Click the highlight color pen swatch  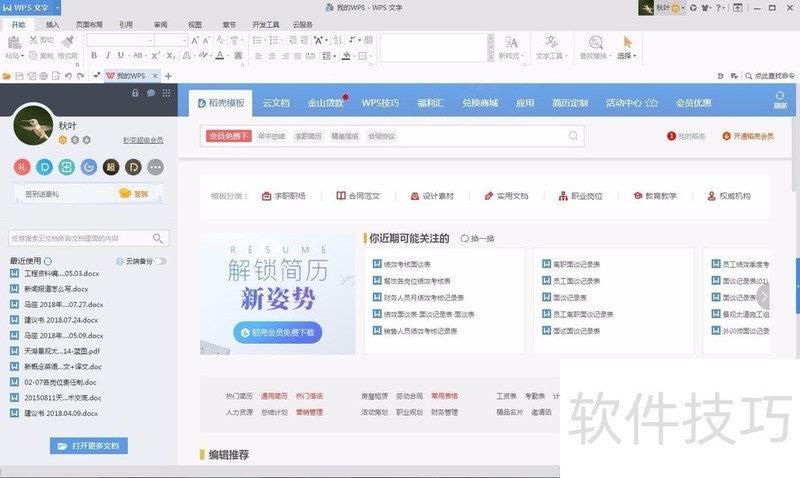[x=203, y=55]
